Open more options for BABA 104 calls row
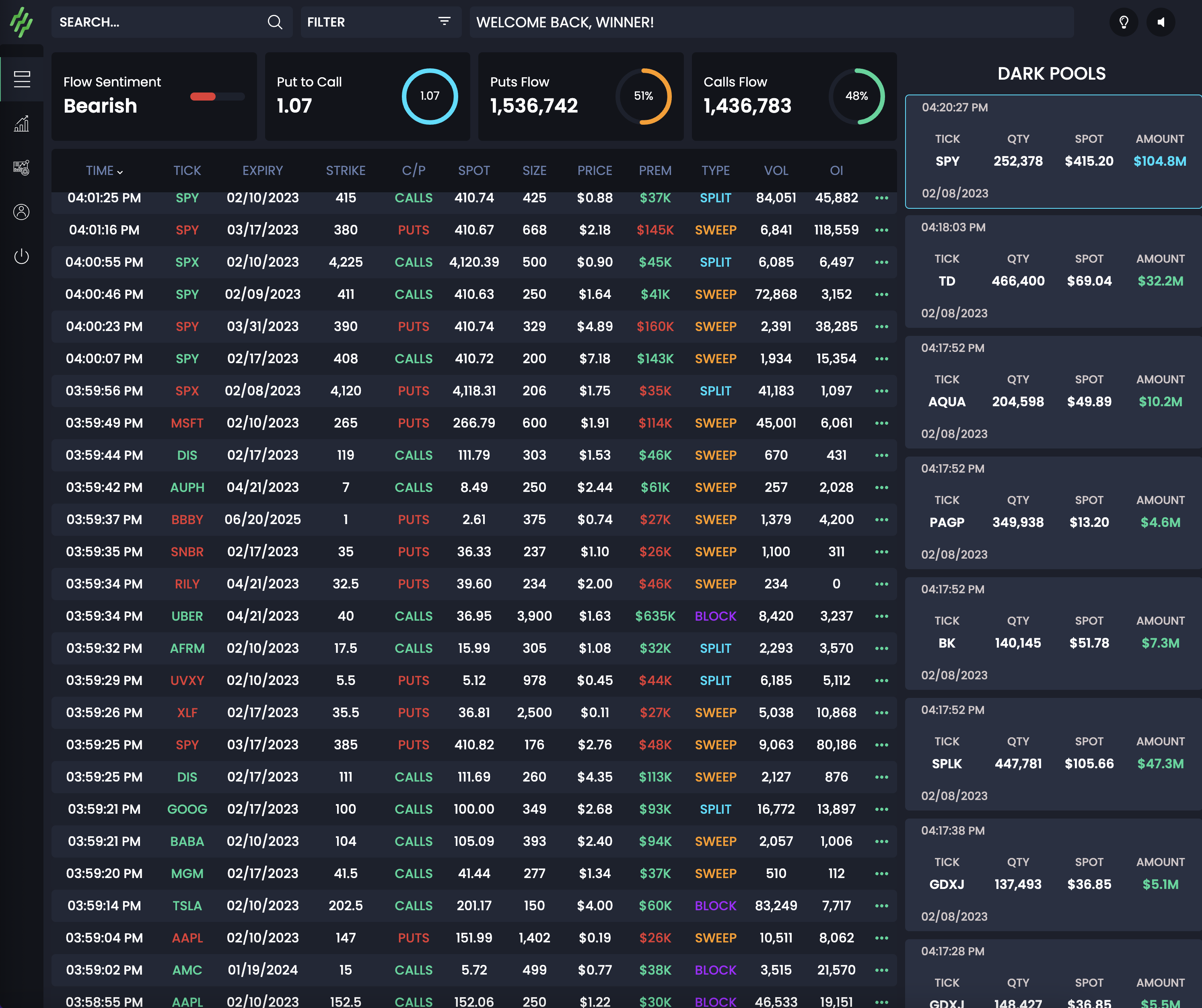Screen dimensions: 1202x1008 (881, 841)
